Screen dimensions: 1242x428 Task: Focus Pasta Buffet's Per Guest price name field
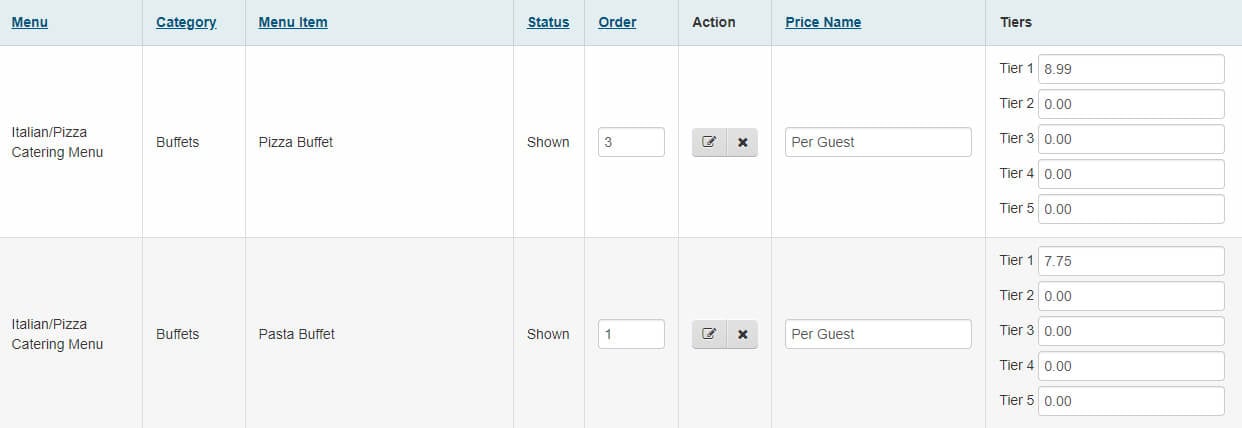[x=877, y=334]
